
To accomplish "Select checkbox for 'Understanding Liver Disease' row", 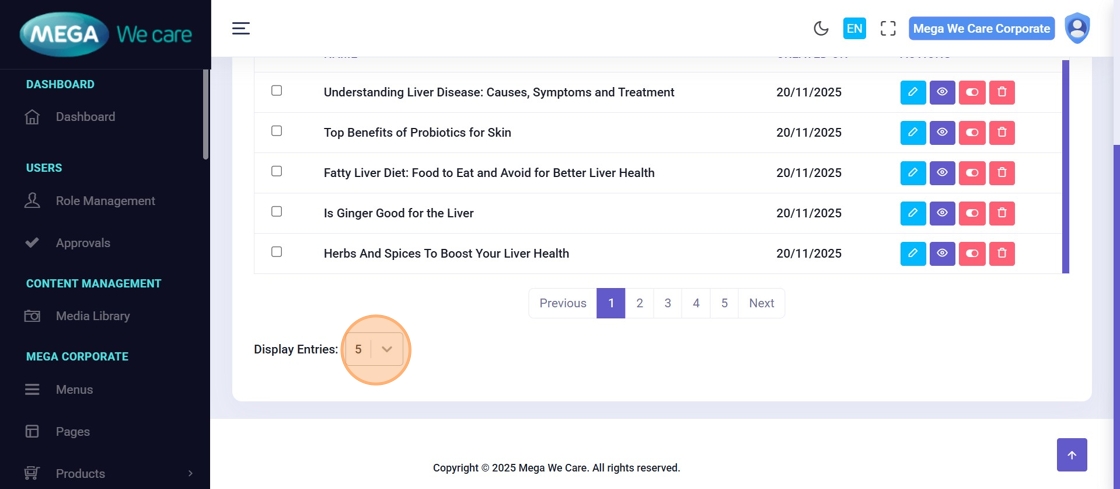I will [277, 91].
